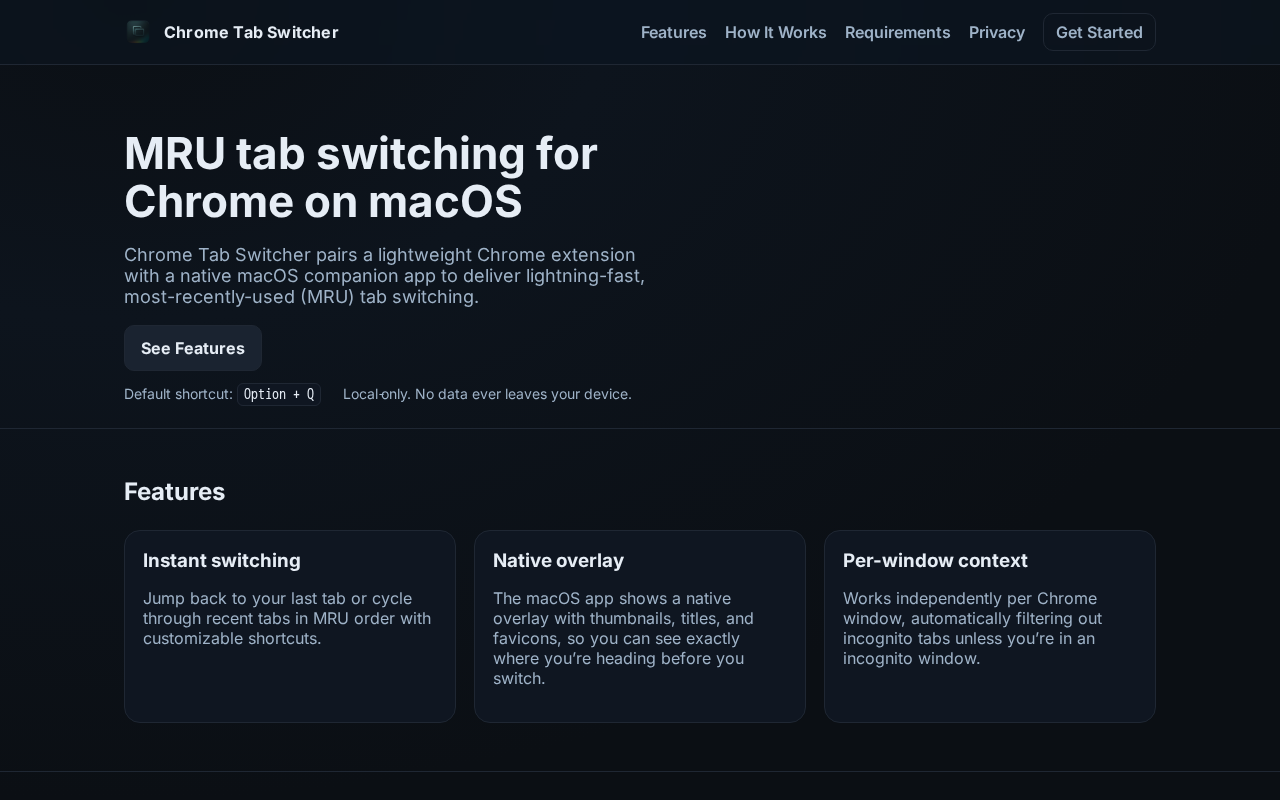Viewport: 1280px width, 800px height.
Task: Open the Features navigation link
Action: click(x=673, y=32)
